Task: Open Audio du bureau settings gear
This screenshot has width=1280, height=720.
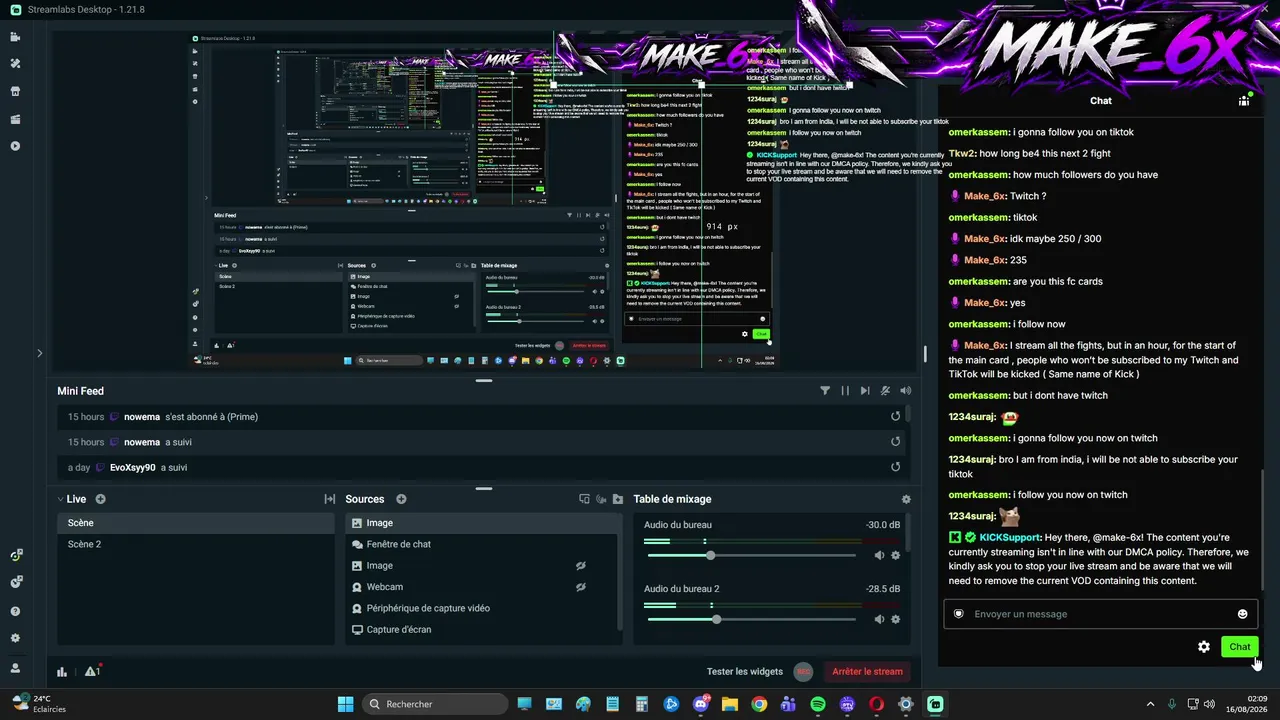Action: 896,555
